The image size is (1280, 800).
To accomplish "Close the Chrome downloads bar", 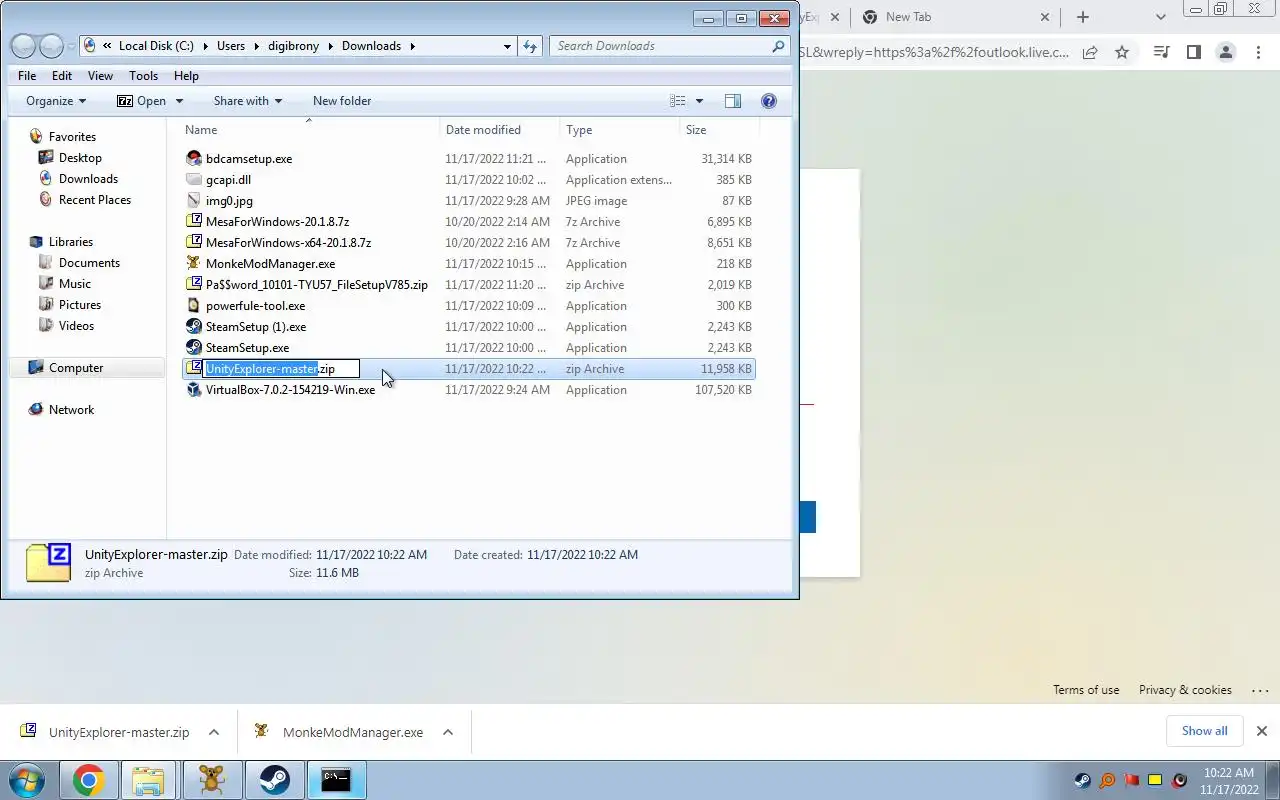I will 1262,731.
